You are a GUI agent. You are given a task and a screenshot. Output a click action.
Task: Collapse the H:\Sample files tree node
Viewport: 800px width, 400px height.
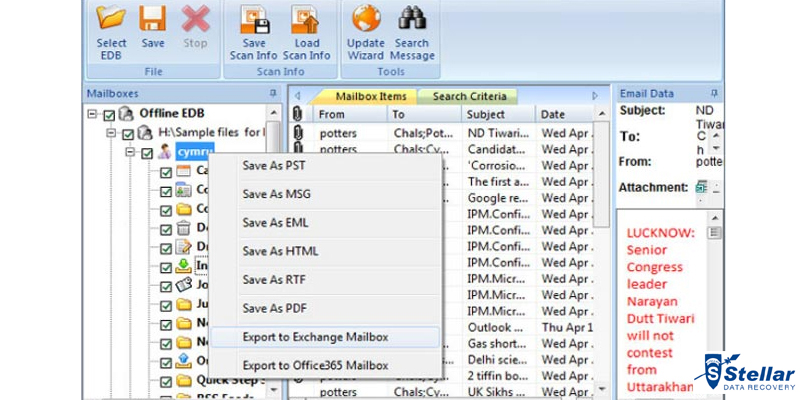click(112, 132)
